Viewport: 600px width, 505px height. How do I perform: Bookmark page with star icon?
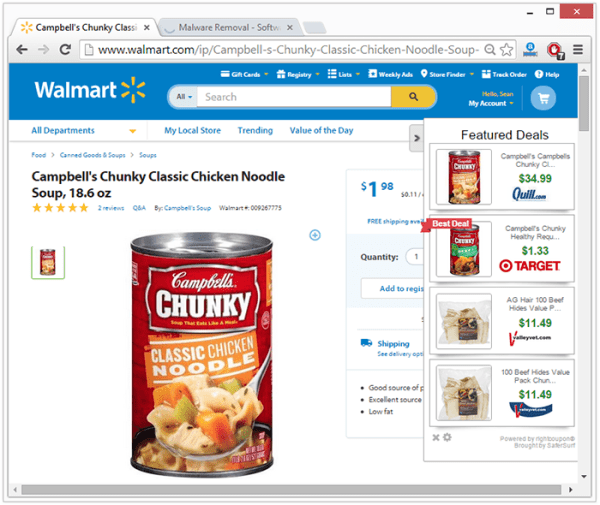click(507, 50)
